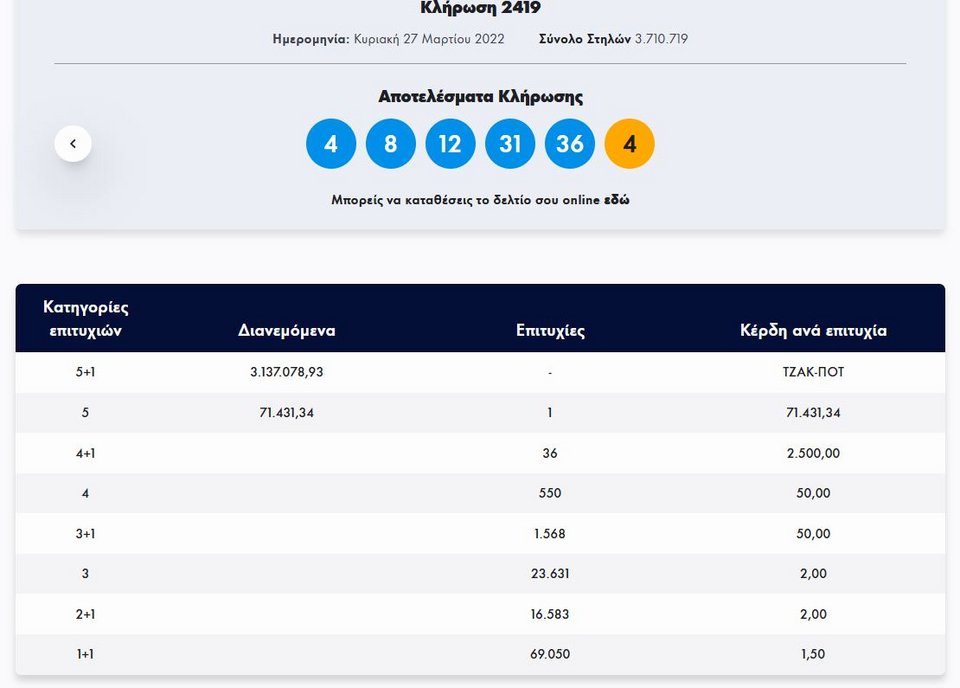Click the 'Κέρδη ανά επιτυχία' column header
The height and width of the screenshot is (688, 960).
click(813, 331)
